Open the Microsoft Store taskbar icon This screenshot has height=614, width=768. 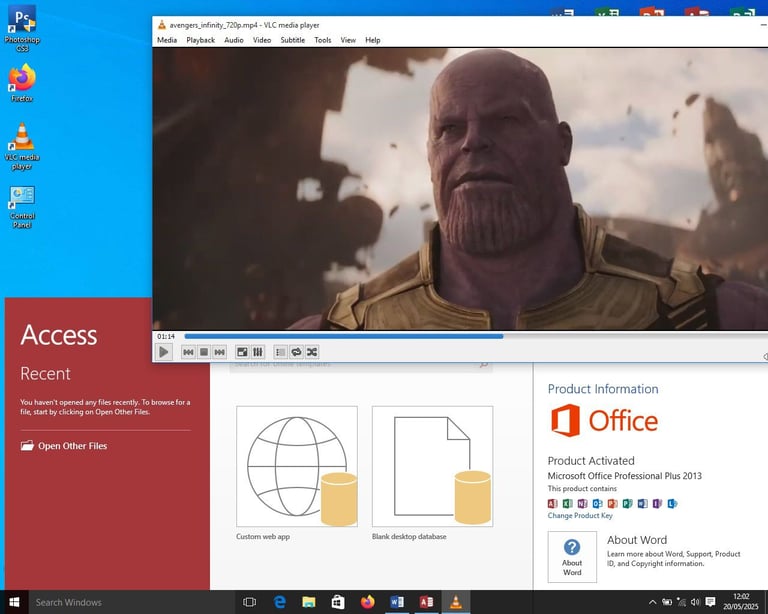[338, 602]
